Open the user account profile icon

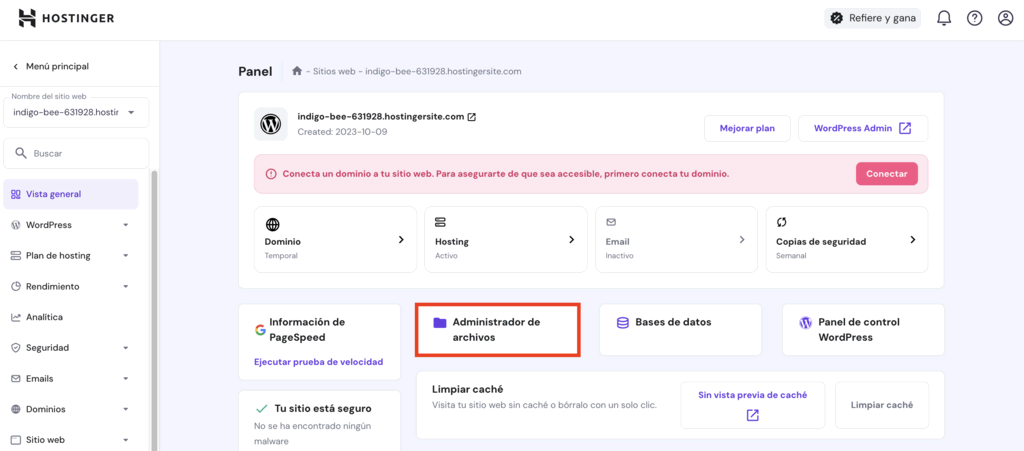(1005, 18)
